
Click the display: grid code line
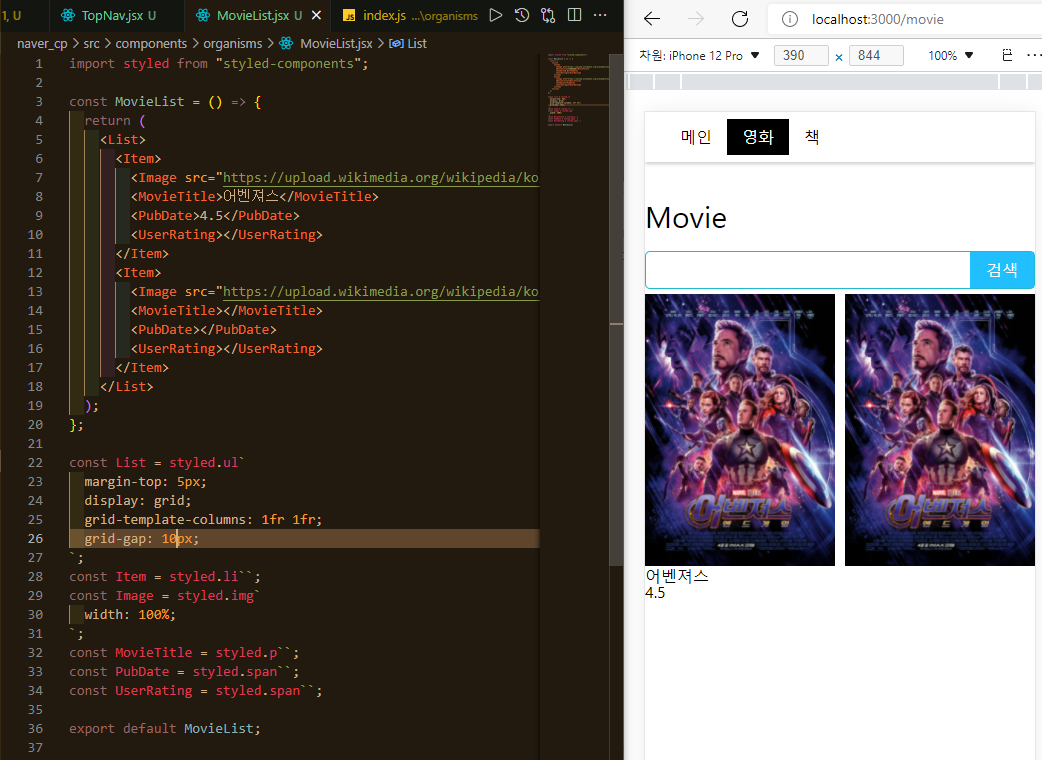coord(138,500)
